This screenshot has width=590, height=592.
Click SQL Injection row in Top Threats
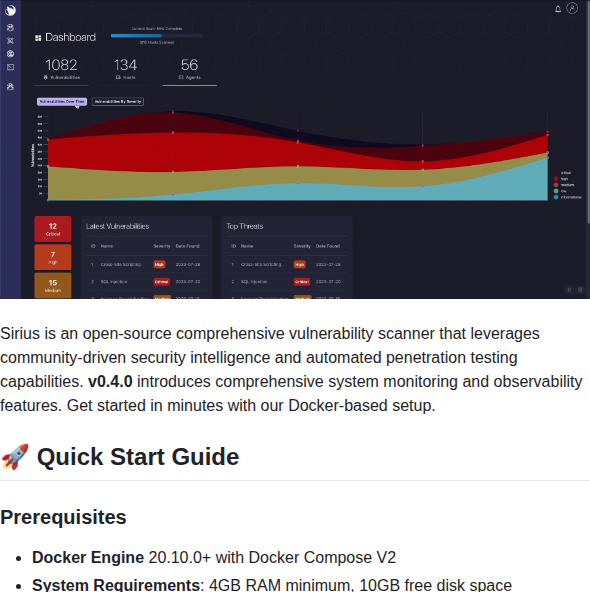(287, 282)
